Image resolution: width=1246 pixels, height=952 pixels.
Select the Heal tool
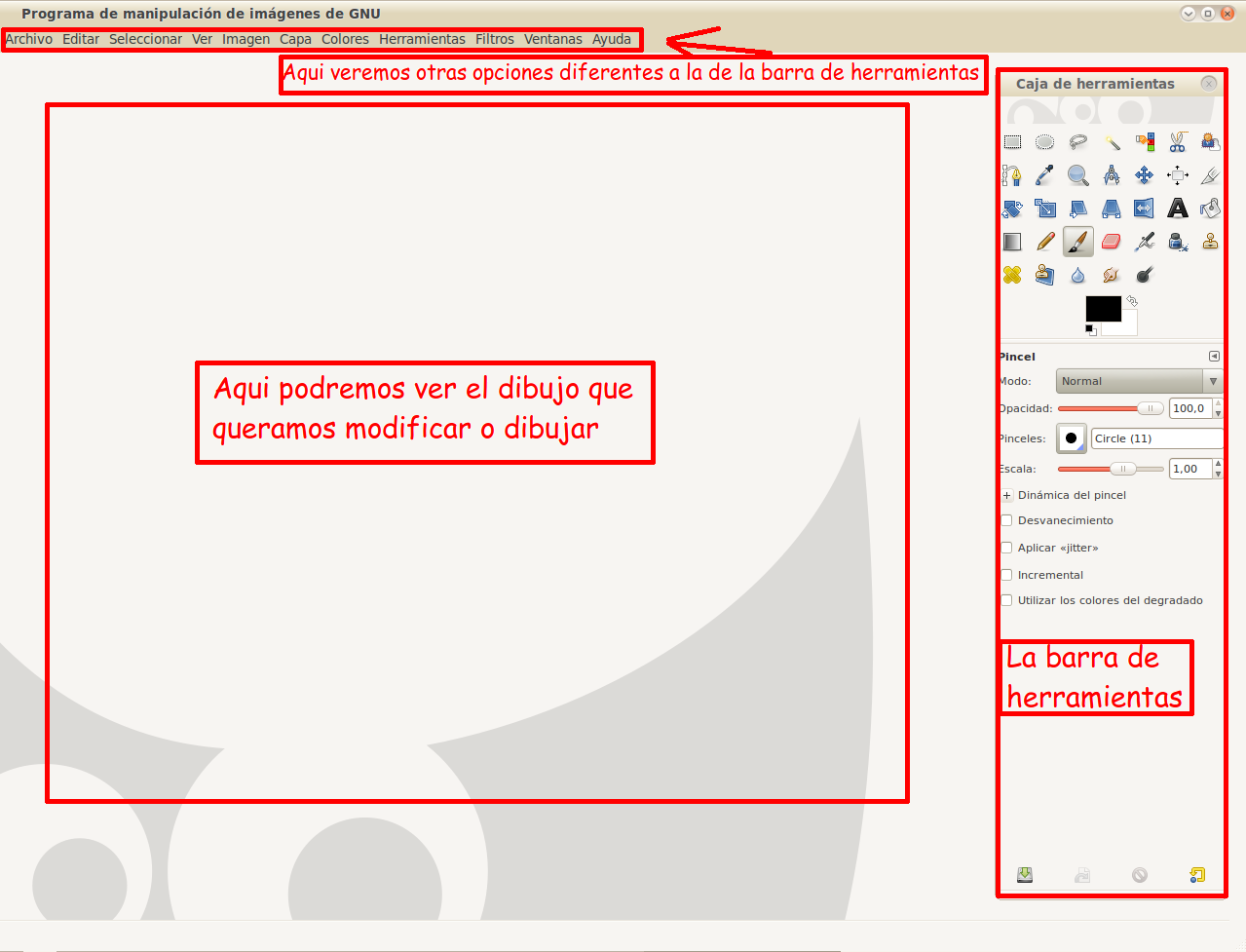coord(1011,274)
